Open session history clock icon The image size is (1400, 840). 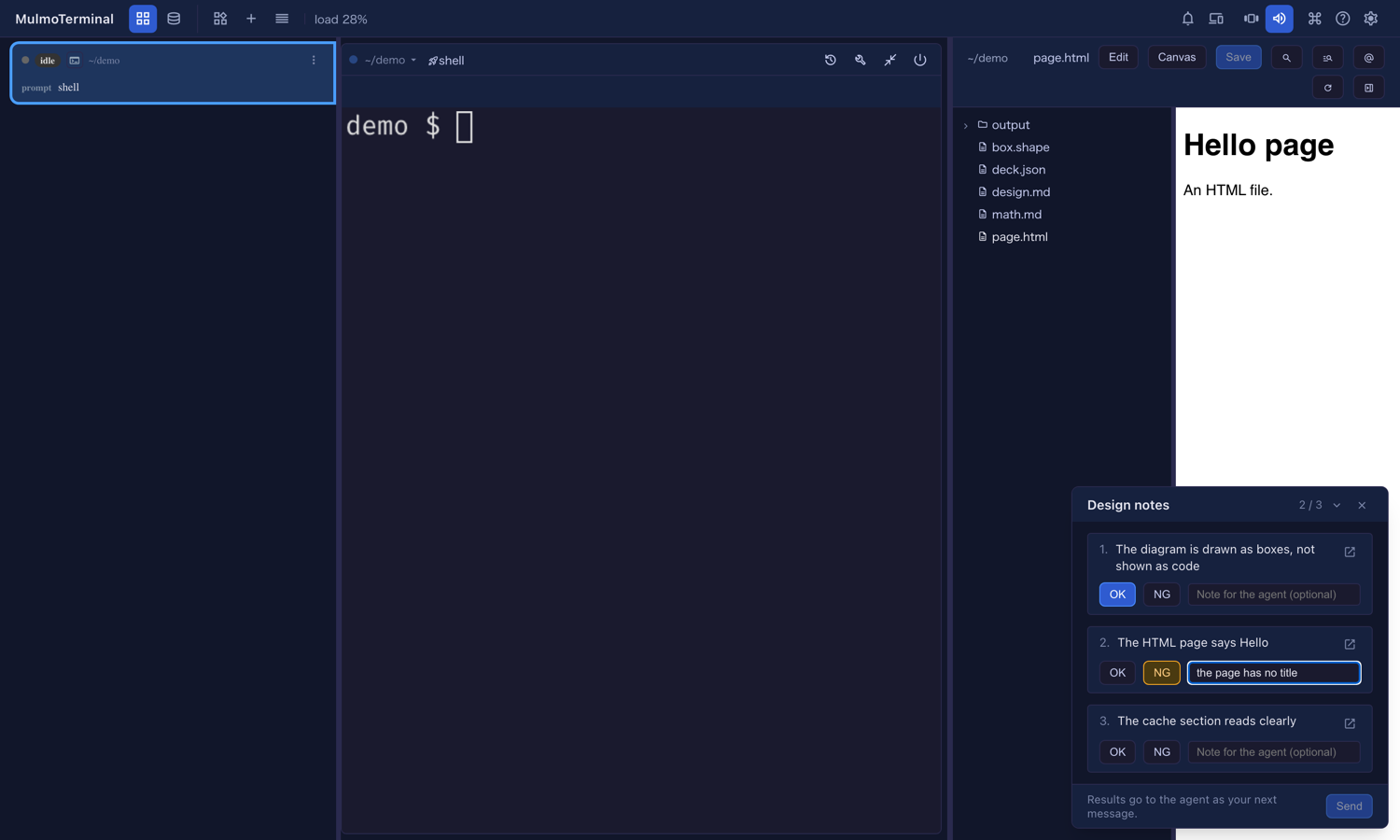point(831,60)
